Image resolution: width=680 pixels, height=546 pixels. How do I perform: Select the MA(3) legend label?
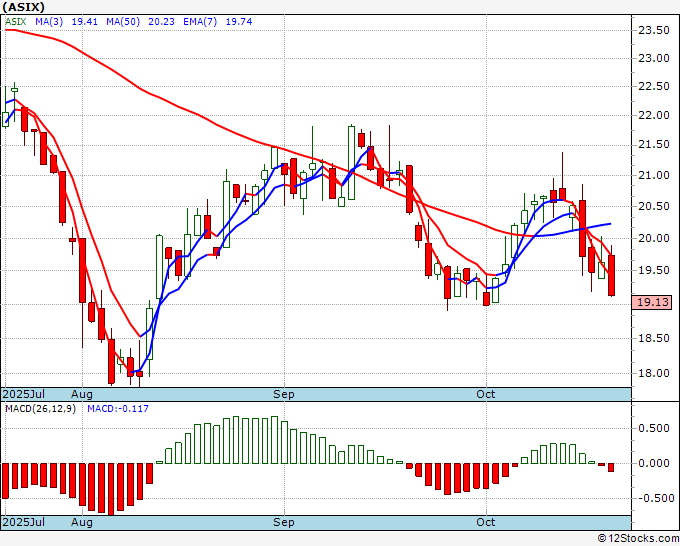click(49, 22)
